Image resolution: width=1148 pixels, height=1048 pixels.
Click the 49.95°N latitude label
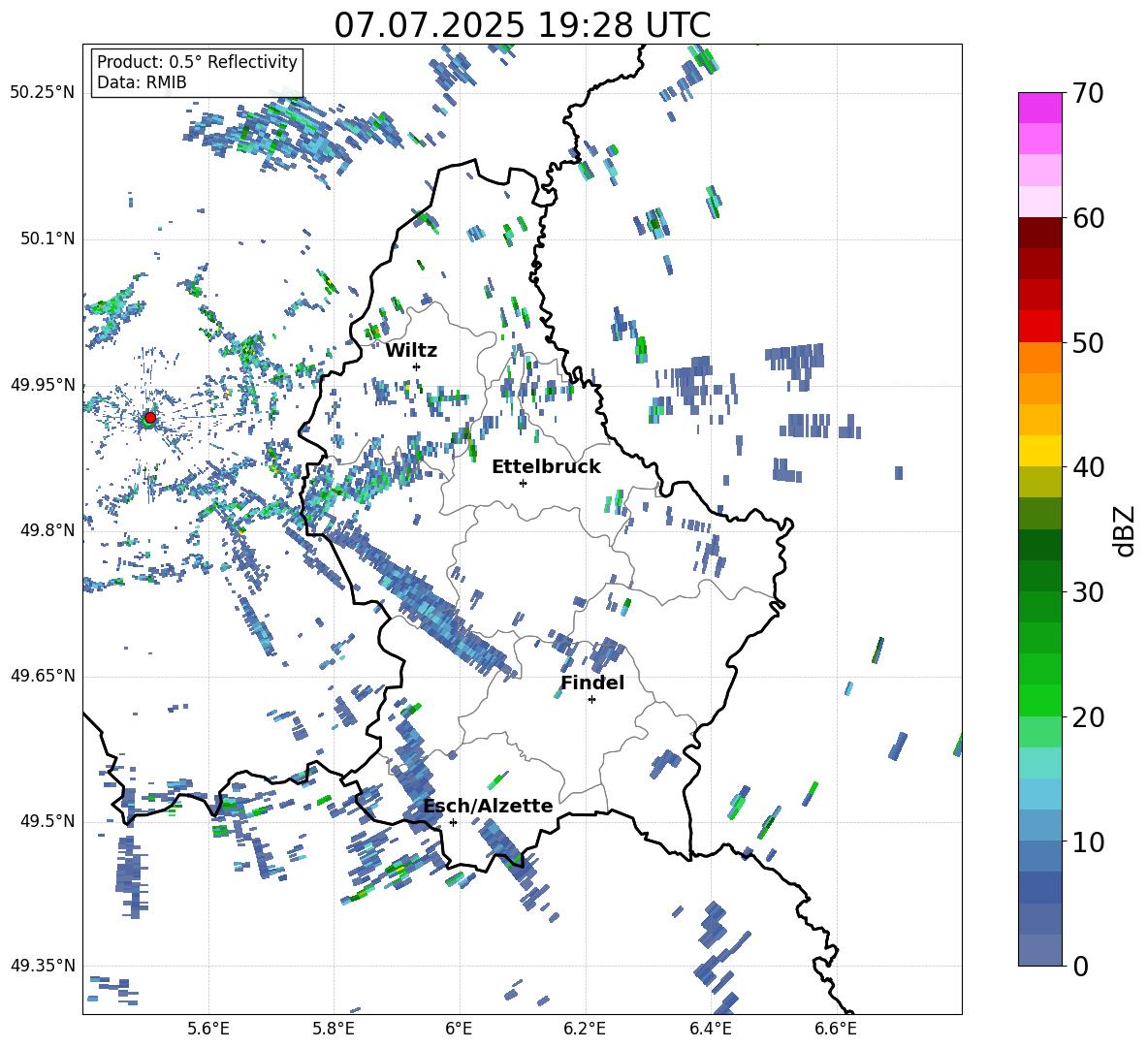click(x=43, y=384)
